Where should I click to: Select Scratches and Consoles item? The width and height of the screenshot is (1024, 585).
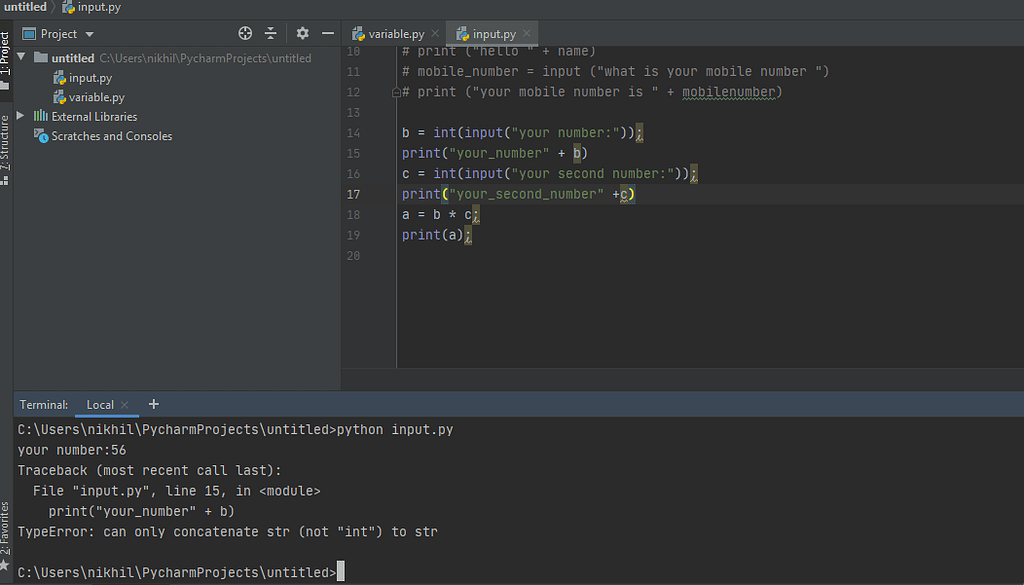[103, 136]
